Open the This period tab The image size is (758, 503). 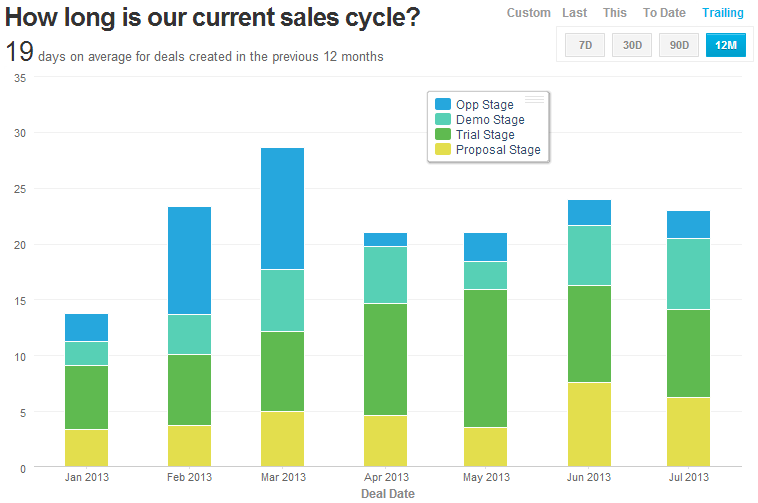[615, 13]
